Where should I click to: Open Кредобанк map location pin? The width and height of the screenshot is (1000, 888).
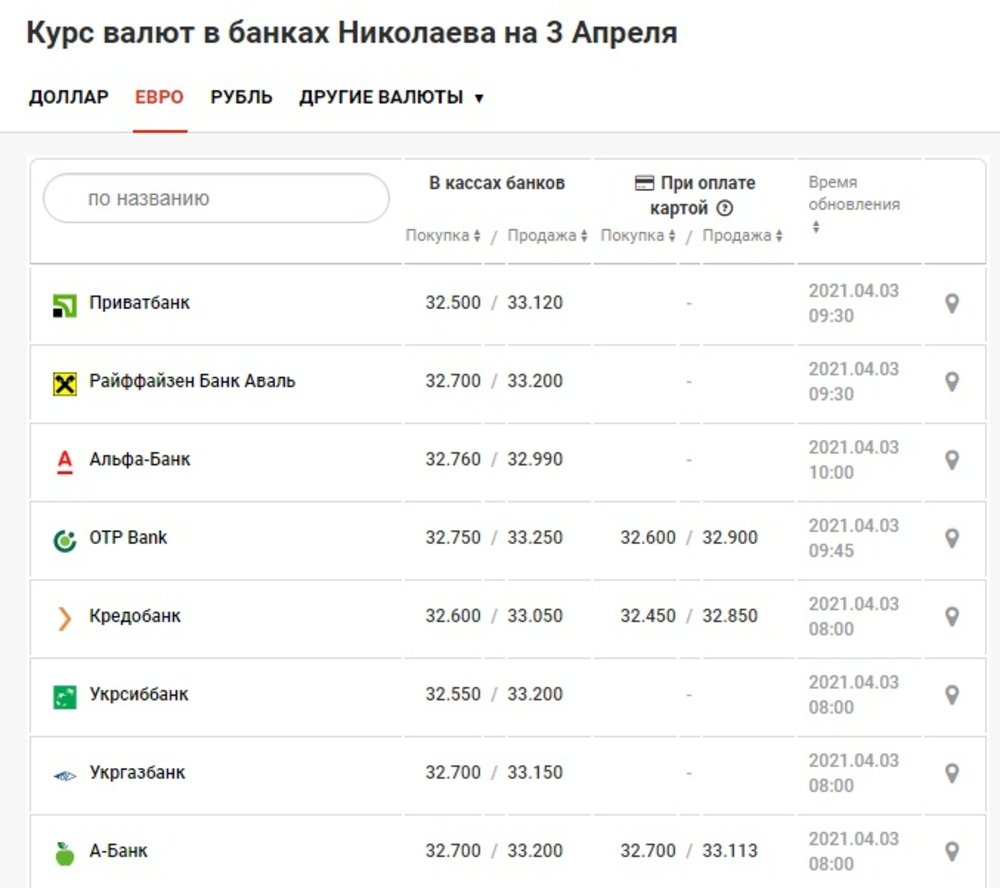click(952, 616)
